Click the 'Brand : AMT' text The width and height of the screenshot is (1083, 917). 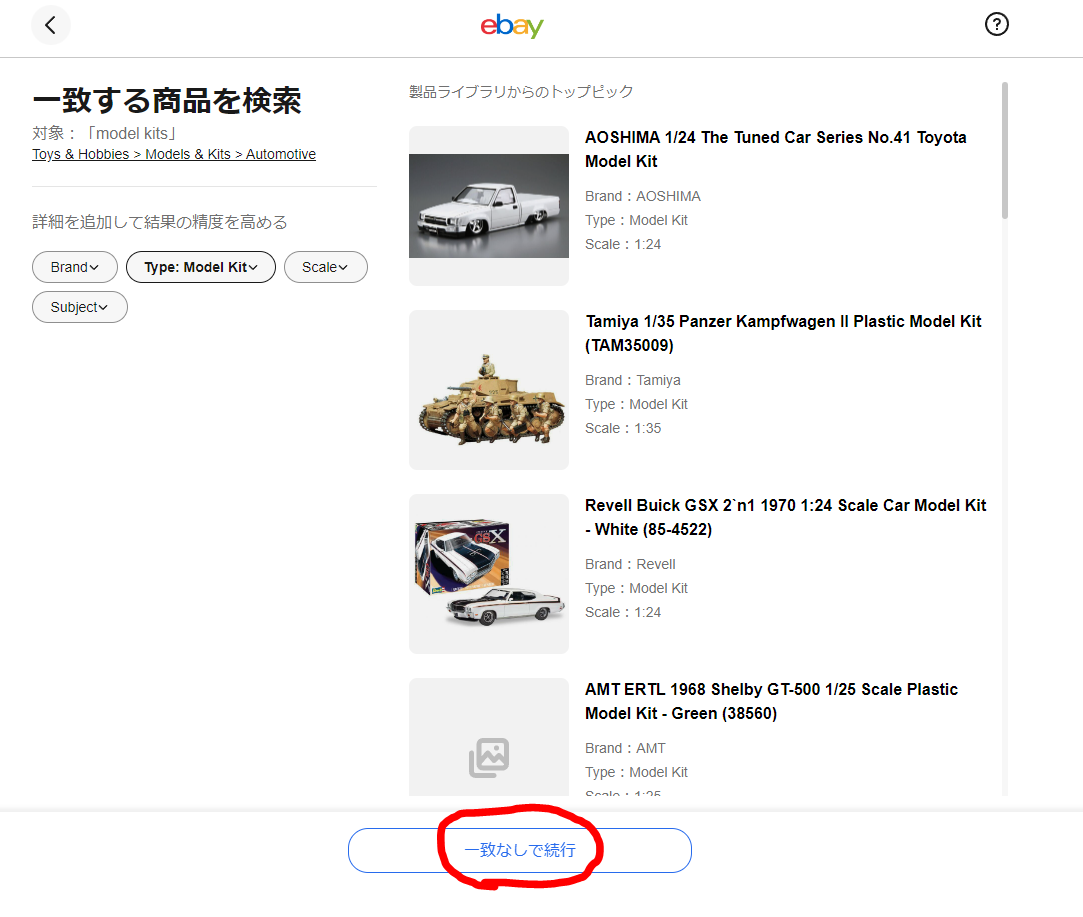click(625, 749)
